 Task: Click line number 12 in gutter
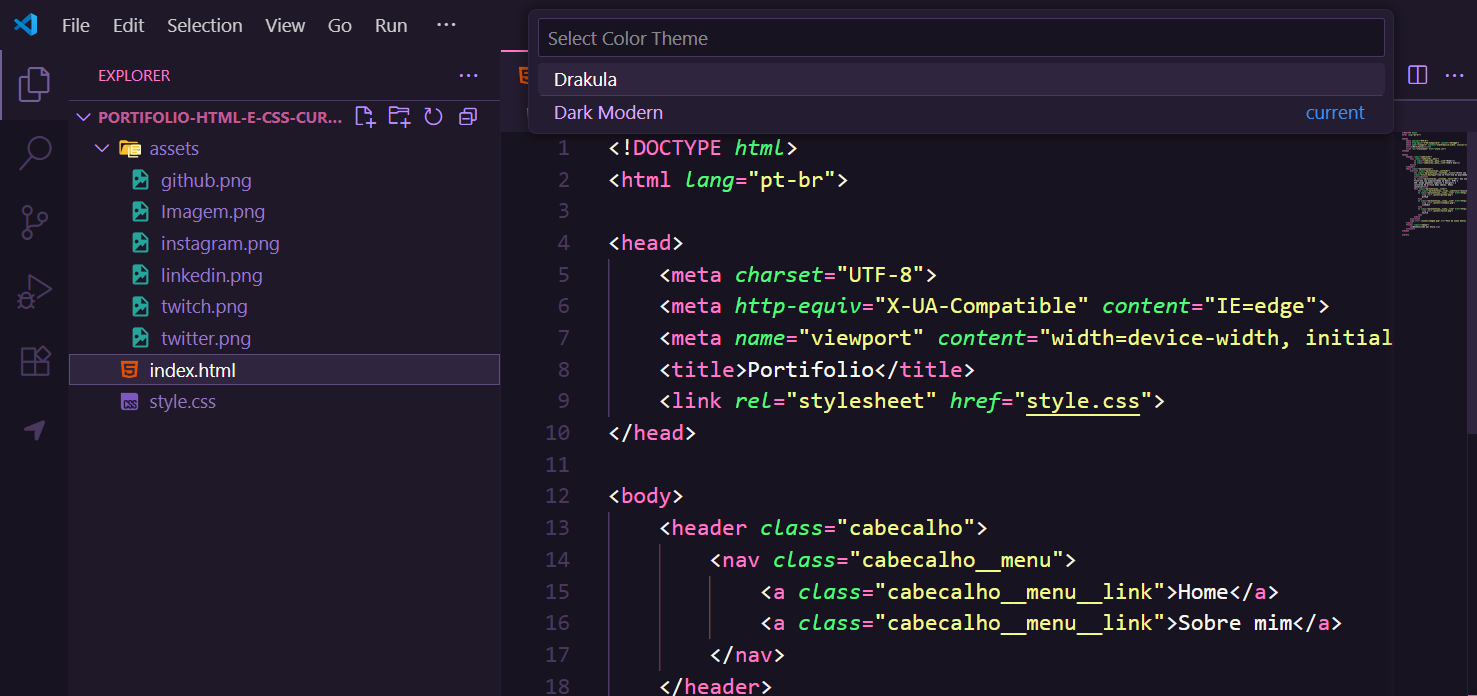(557, 496)
